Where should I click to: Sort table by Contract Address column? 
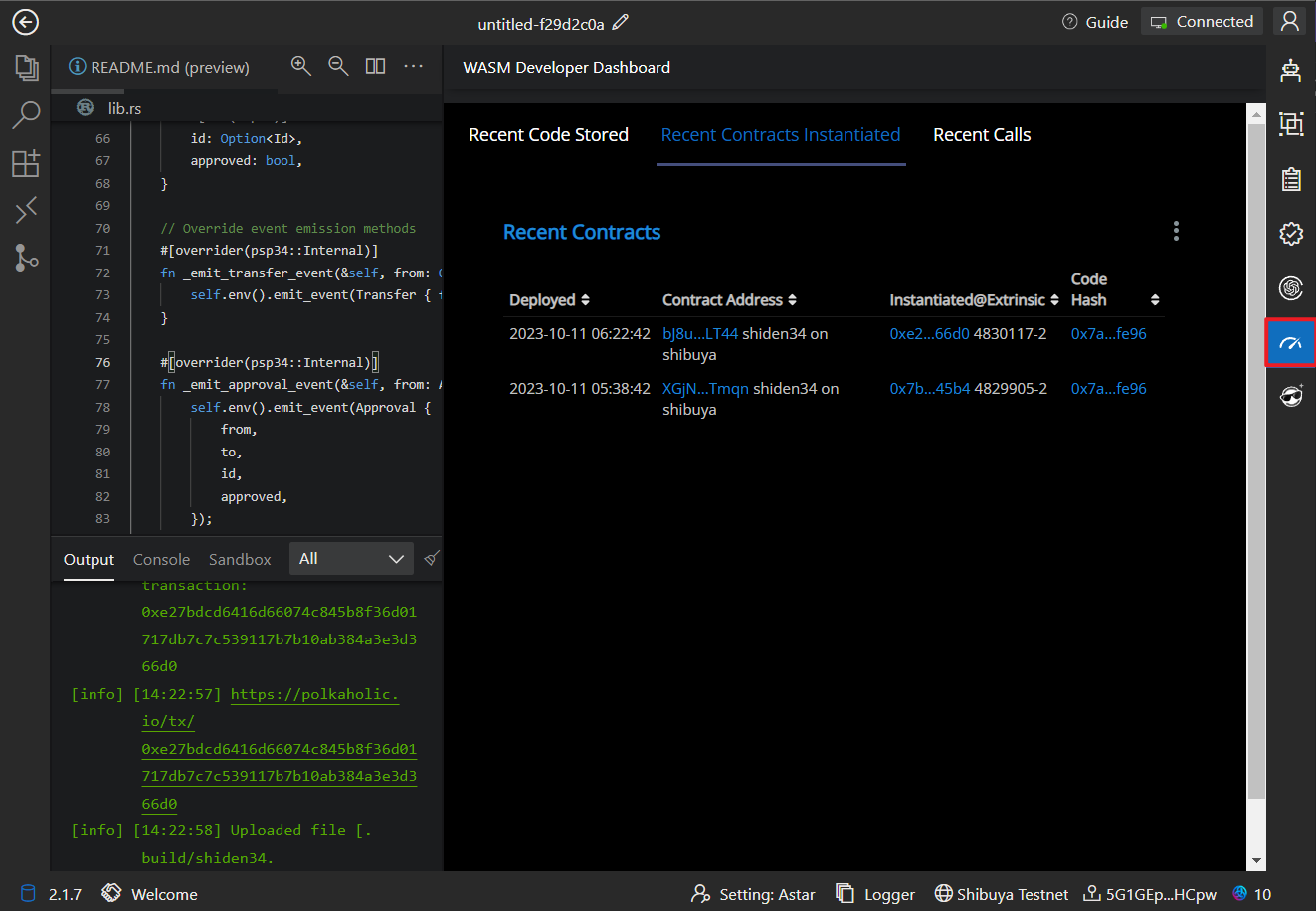click(x=729, y=300)
